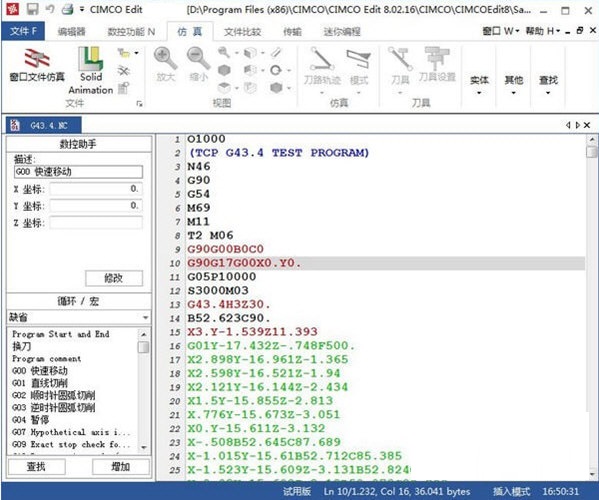599x500 pixels.
Task: Click the Tool (刀具) icon
Action: pos(400,59)
